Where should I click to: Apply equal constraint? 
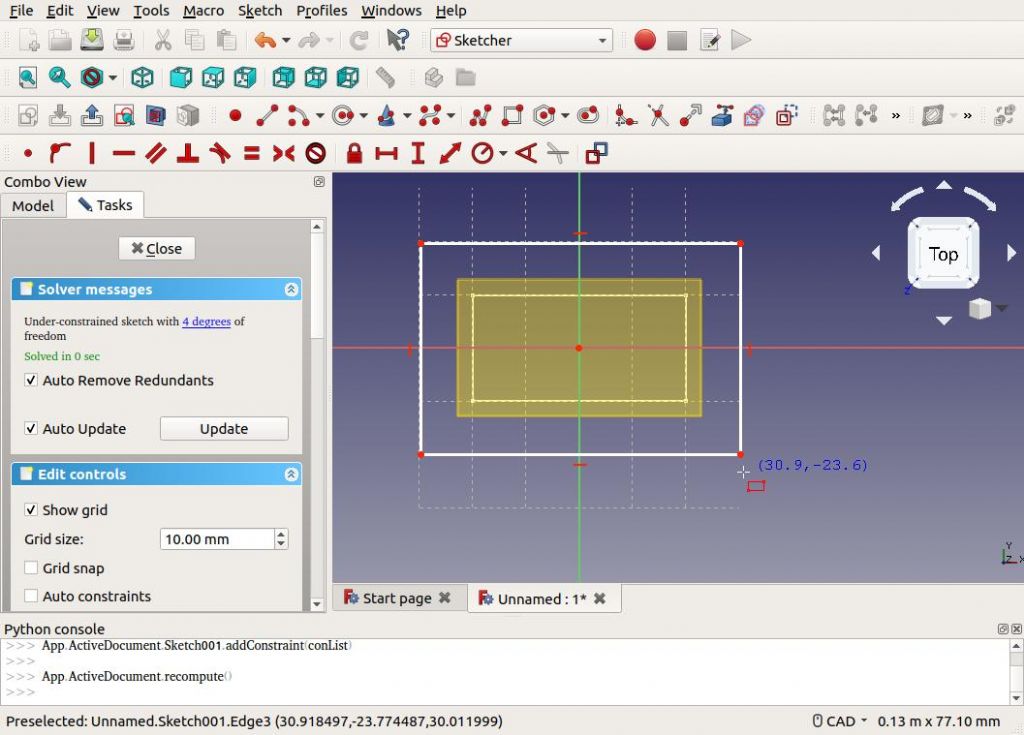251,154
